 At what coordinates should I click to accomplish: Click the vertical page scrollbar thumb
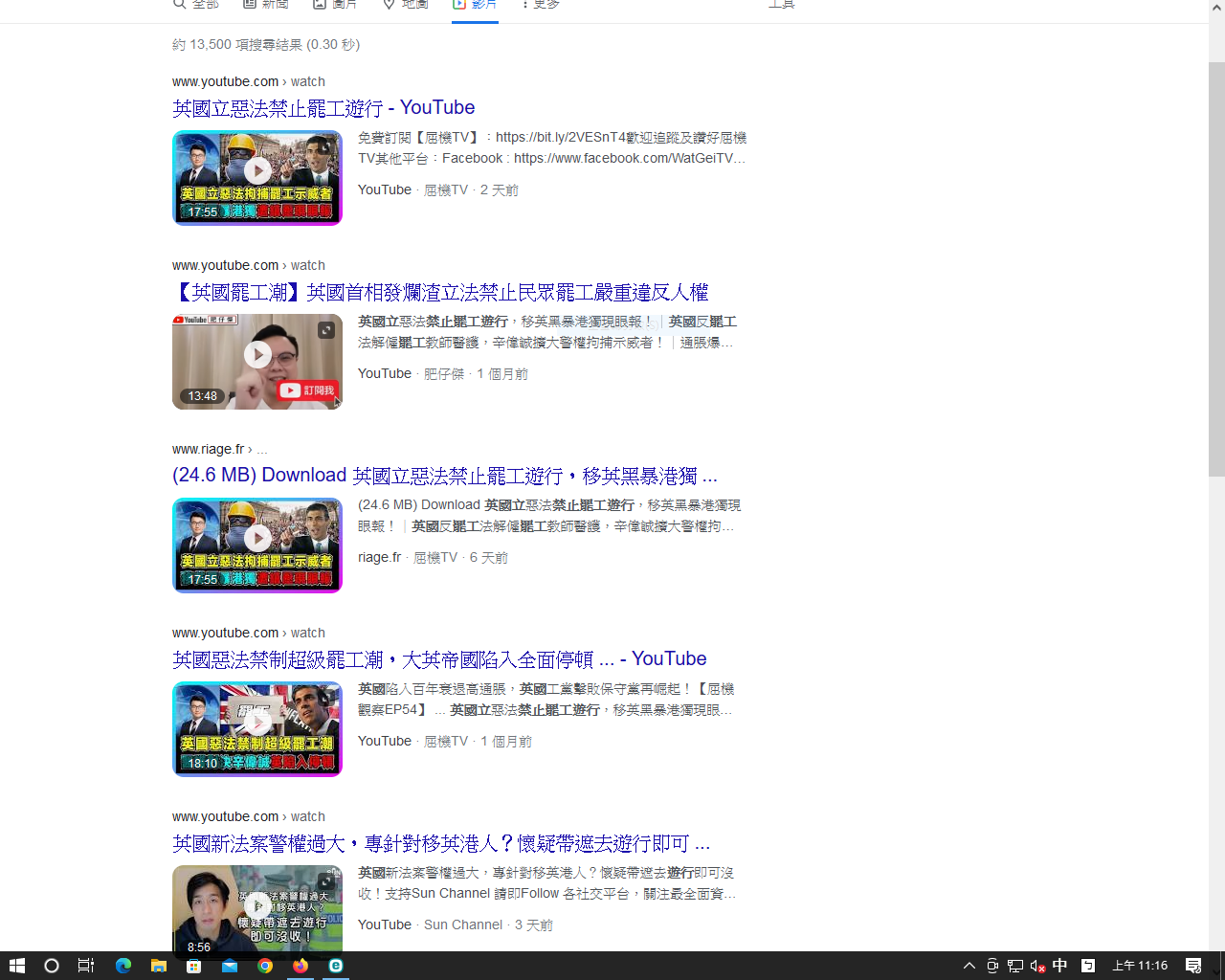tap(1216, 269)
